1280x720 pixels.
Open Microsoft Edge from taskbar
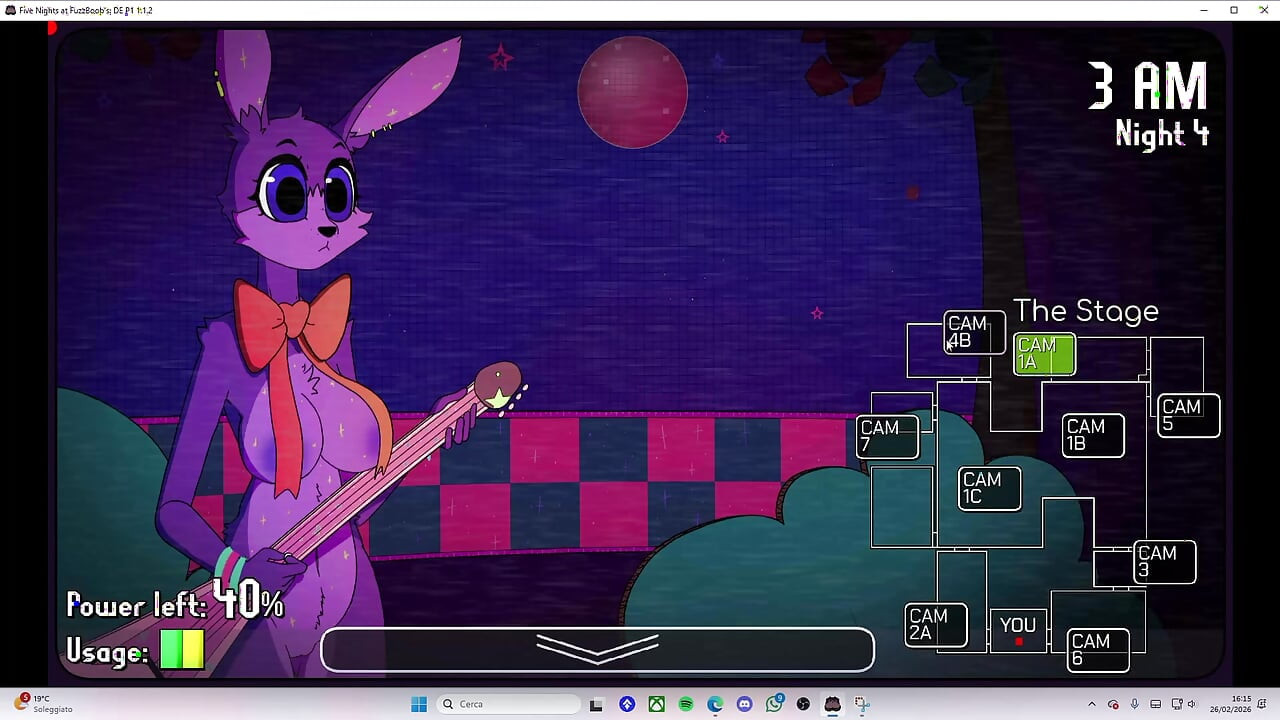(x=715, y=704)
